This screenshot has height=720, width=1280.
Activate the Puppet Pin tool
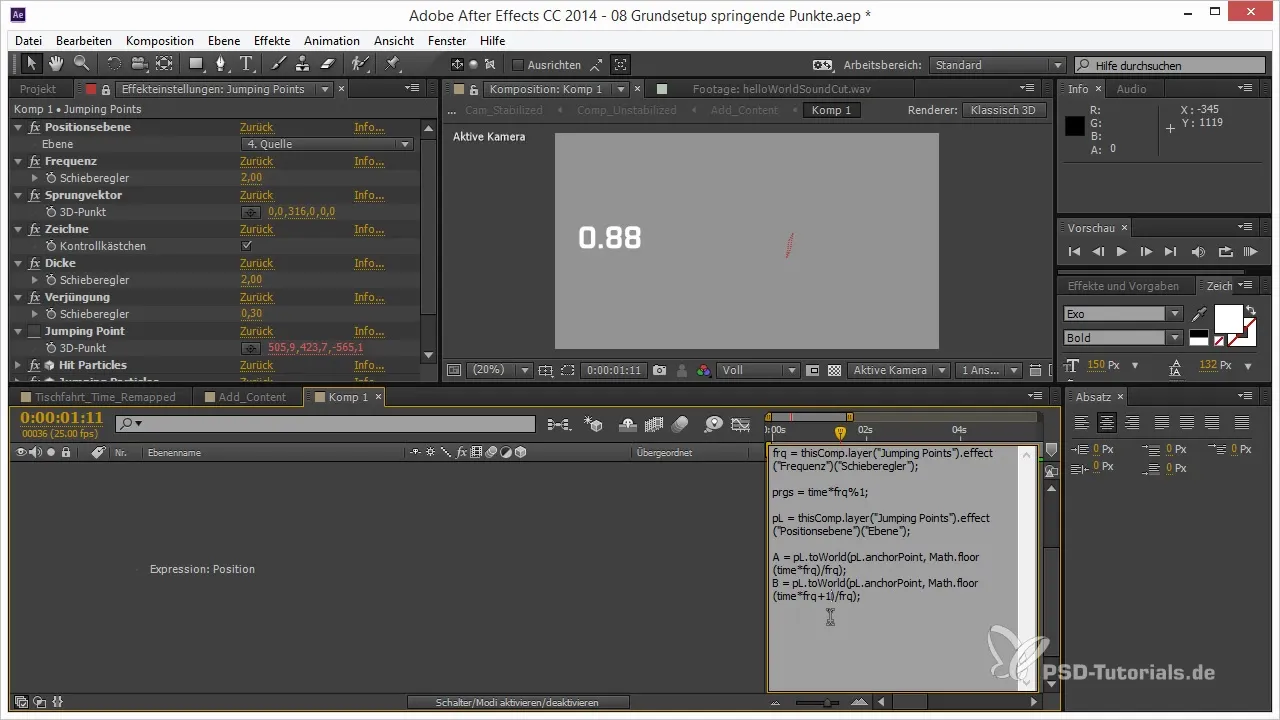point(392,64)
